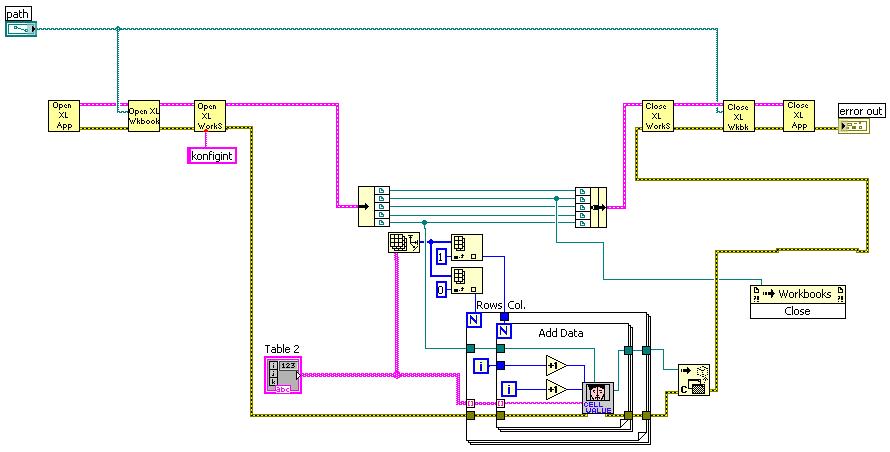Viewport: 890px width, 452px height.
Task: Click the Close XL Wkbk subVI
Action: [738, 116]
